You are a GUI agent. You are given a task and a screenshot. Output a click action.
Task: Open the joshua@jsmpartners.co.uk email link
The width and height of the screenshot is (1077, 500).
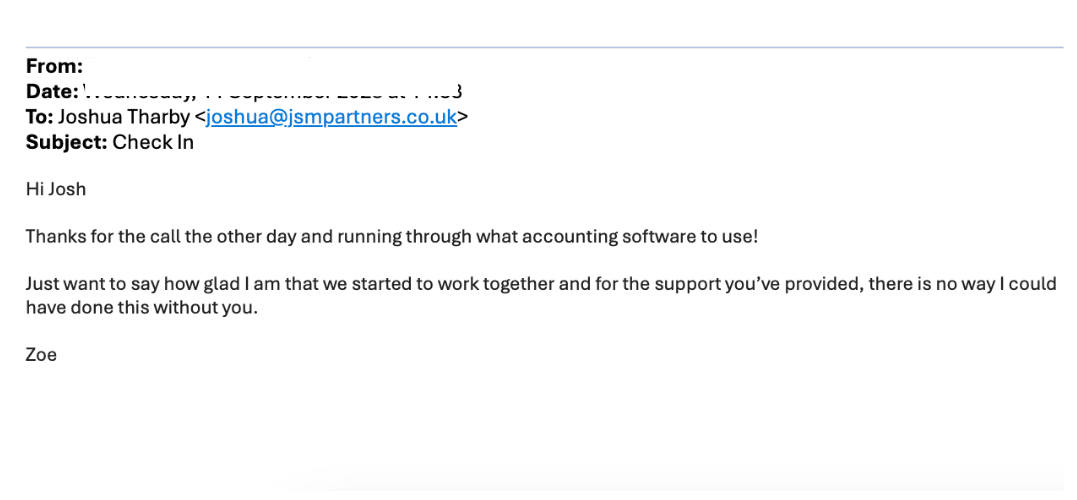click(331, 117)
